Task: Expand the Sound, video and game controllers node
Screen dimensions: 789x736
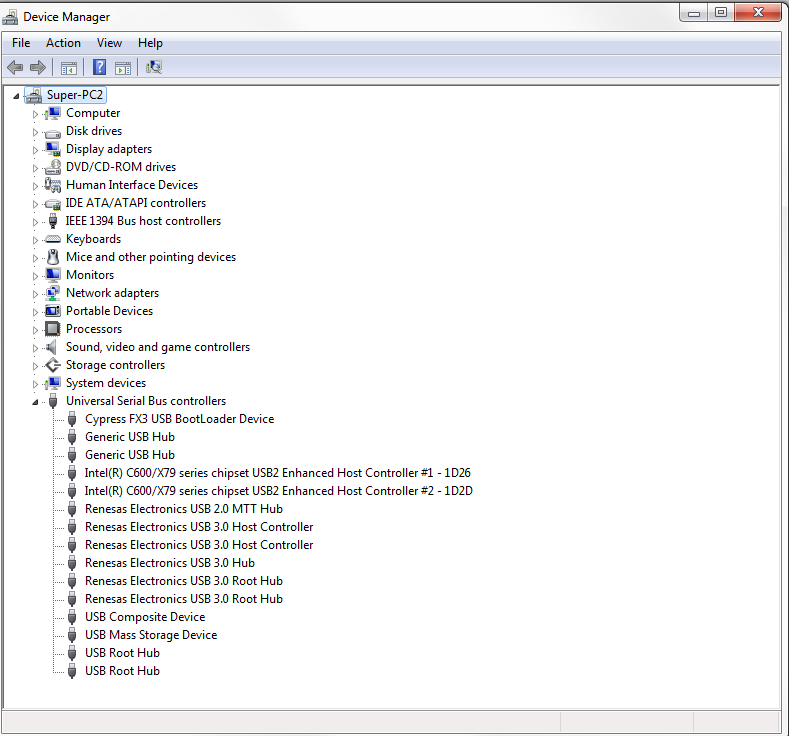Action: coord(35,348)
